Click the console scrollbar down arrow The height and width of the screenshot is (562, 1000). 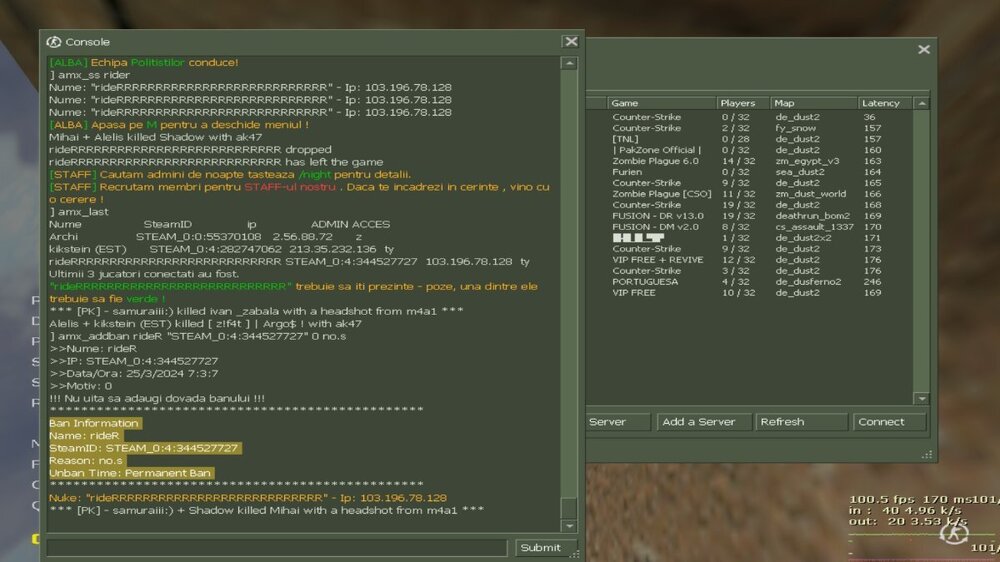click(x=569, y=526)
